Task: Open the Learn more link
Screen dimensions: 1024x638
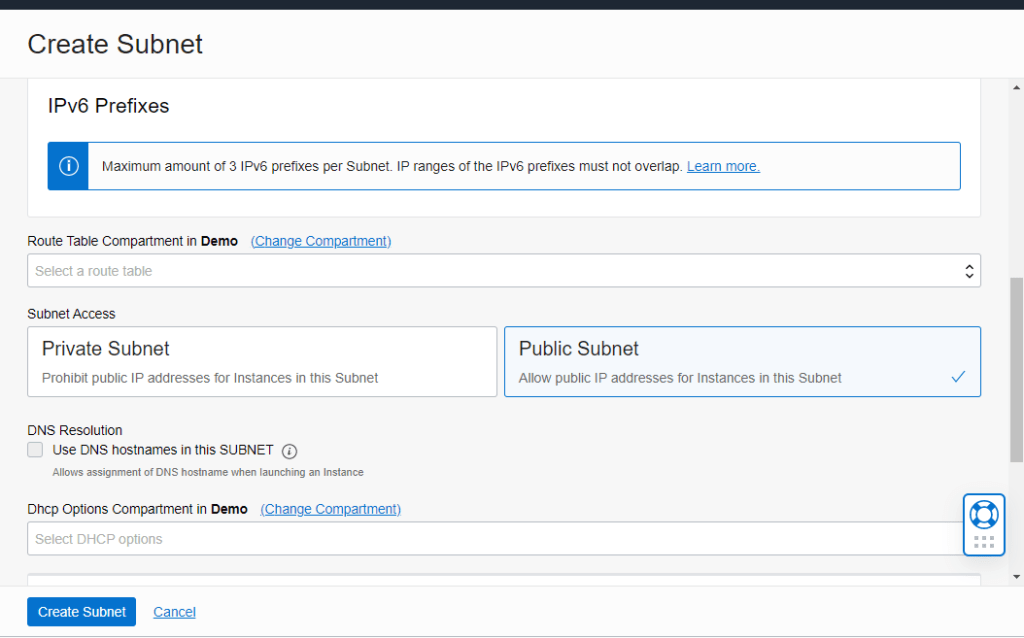Action: tap(723, 166)
